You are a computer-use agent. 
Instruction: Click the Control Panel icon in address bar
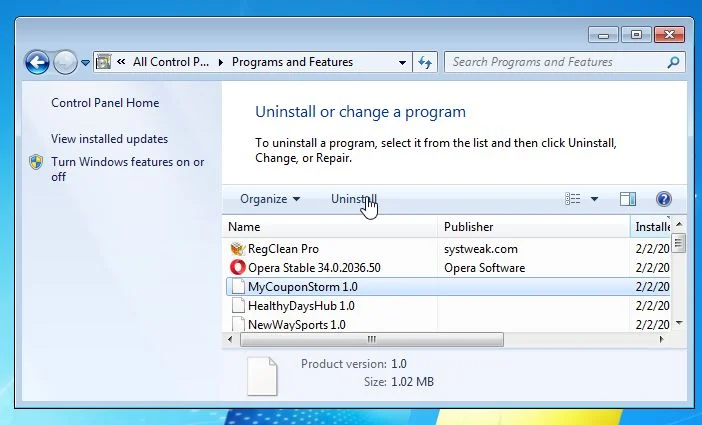103,62
